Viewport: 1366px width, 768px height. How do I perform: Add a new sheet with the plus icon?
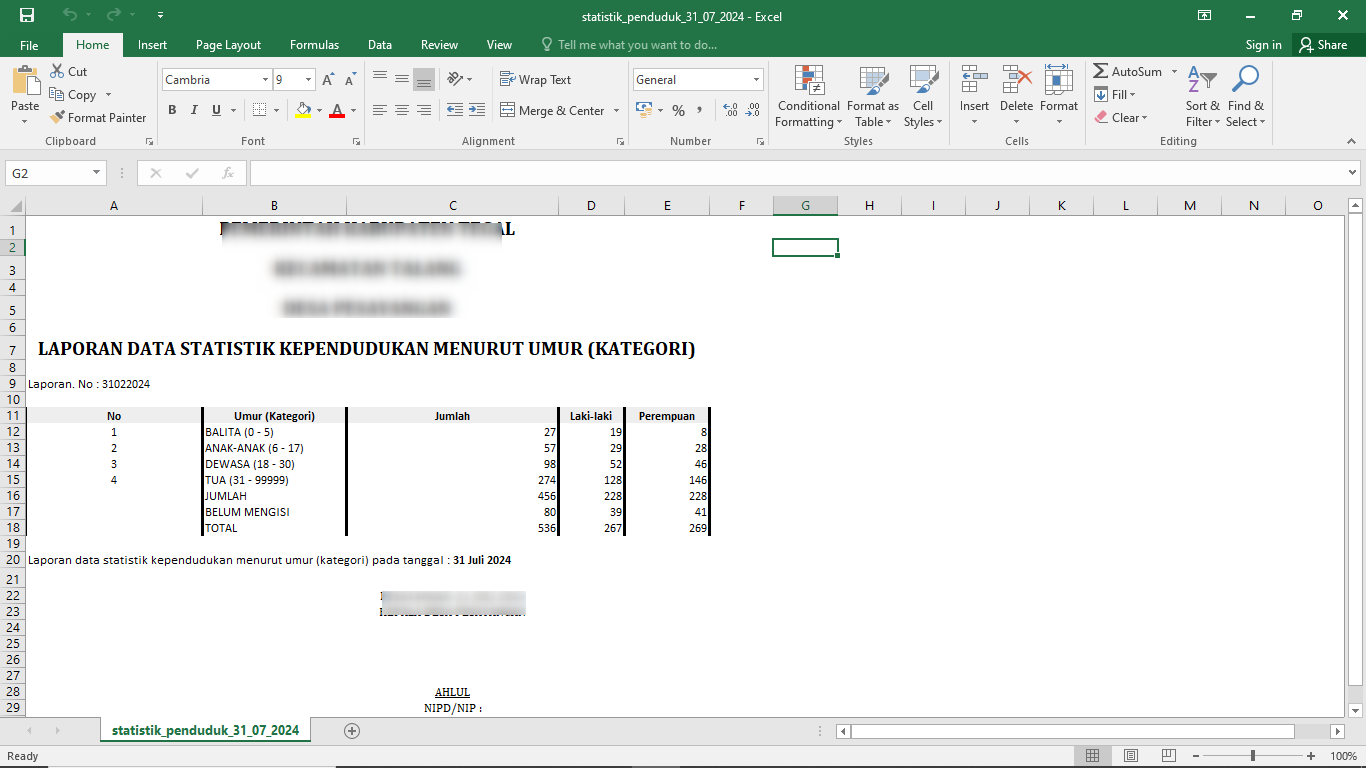tap(351, 731)
